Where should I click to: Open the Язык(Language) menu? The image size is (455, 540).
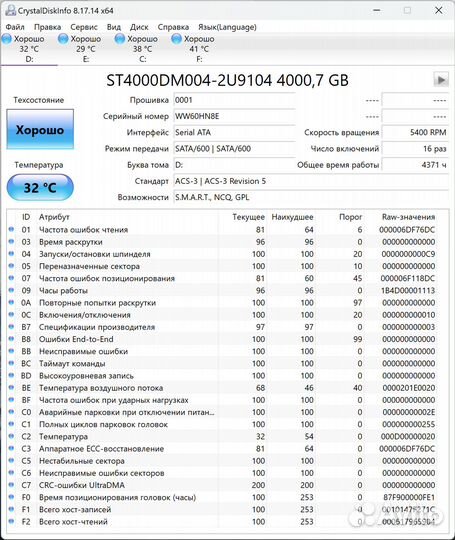tap(227, 27)
